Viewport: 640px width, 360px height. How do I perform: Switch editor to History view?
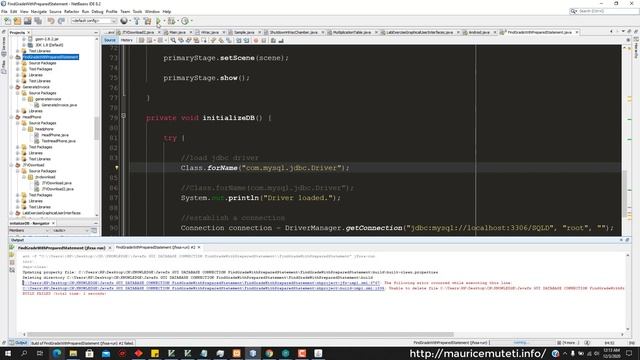127,40
